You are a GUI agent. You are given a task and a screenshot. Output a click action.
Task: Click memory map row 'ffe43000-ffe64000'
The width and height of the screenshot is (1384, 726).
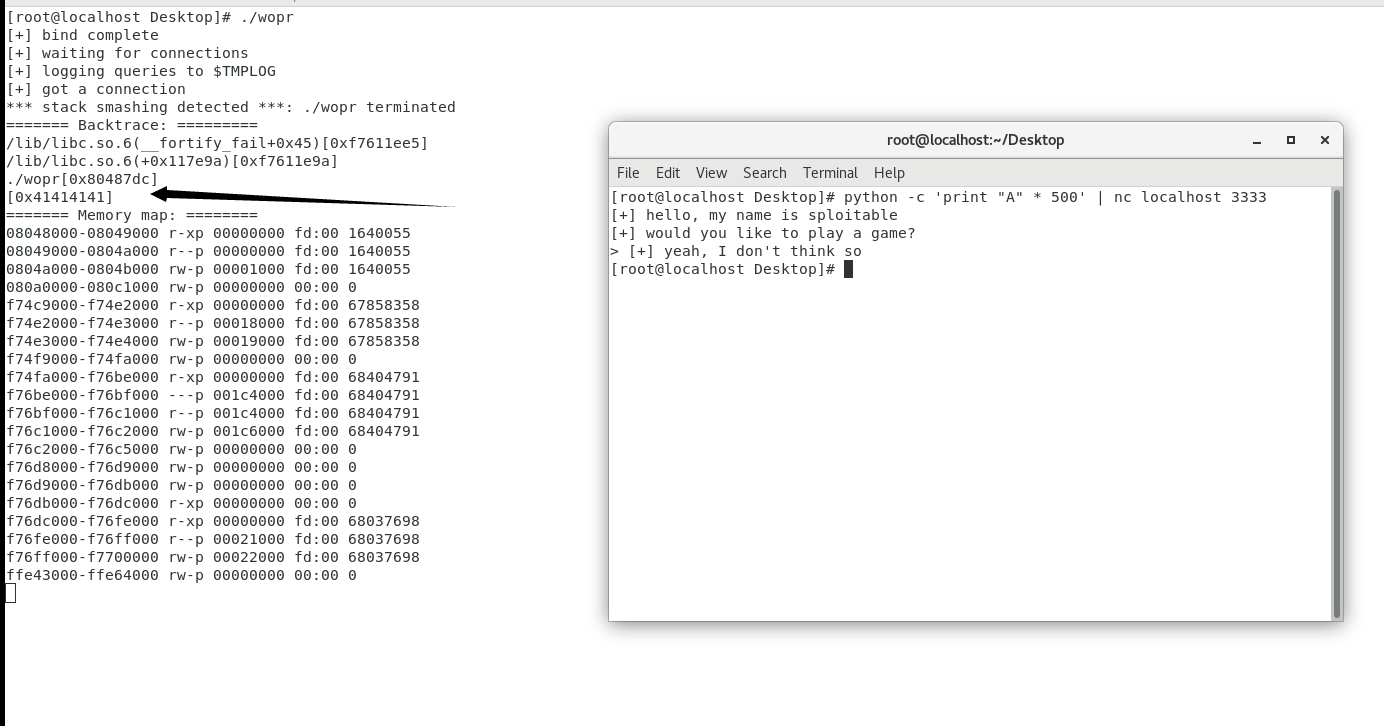point(181,575)
